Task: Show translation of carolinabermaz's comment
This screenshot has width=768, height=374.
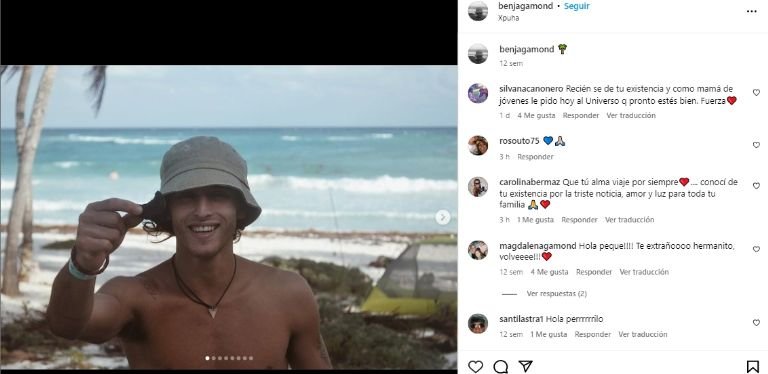Action: click(x=629, y=220)
